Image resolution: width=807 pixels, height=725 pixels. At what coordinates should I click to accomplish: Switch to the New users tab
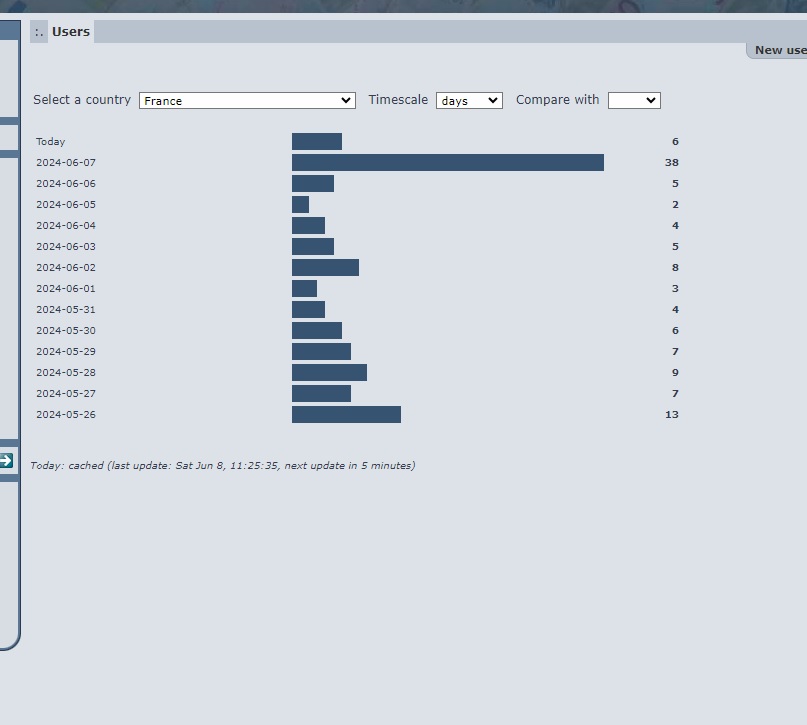click(779, 50)
